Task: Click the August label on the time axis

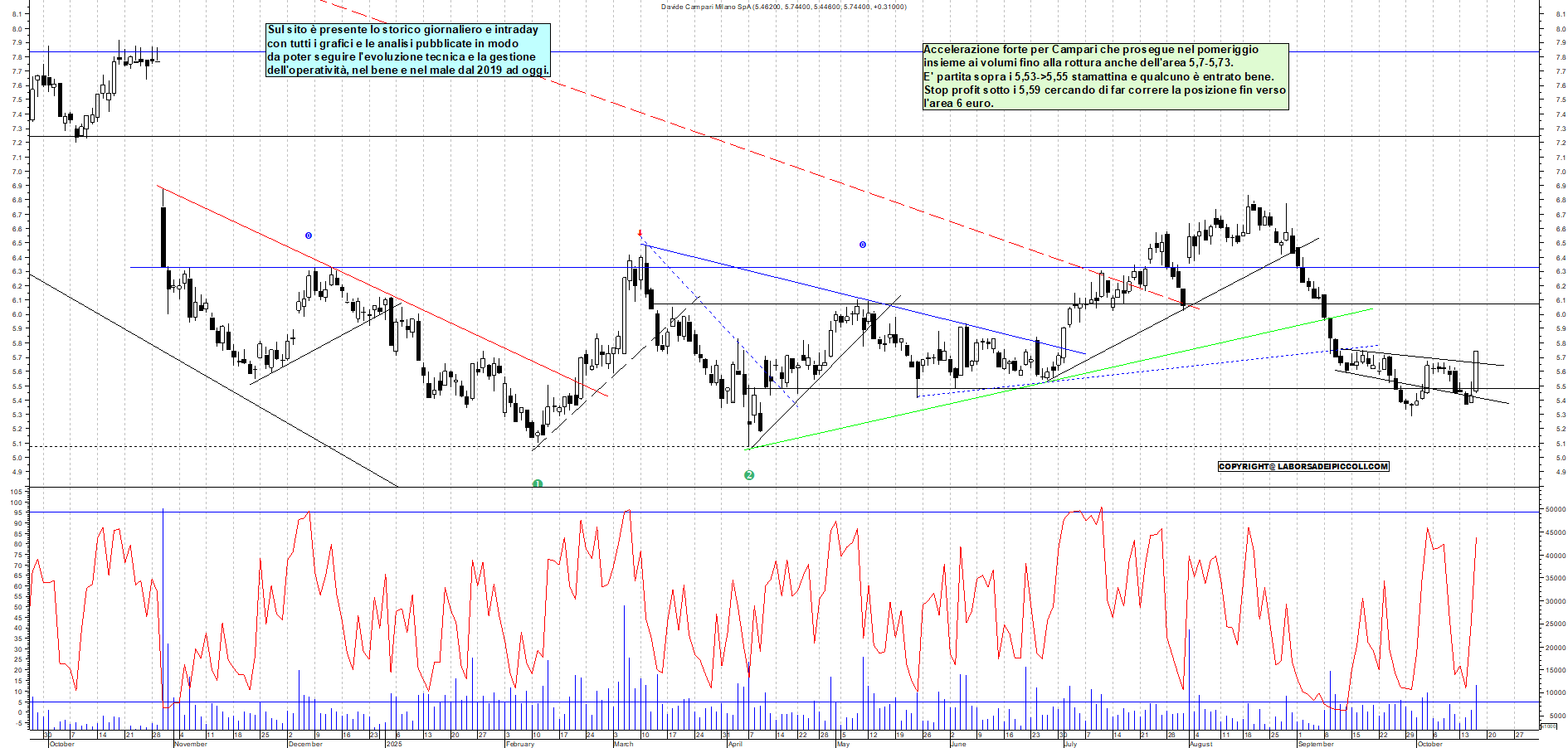Action: tap(1200, 744)
